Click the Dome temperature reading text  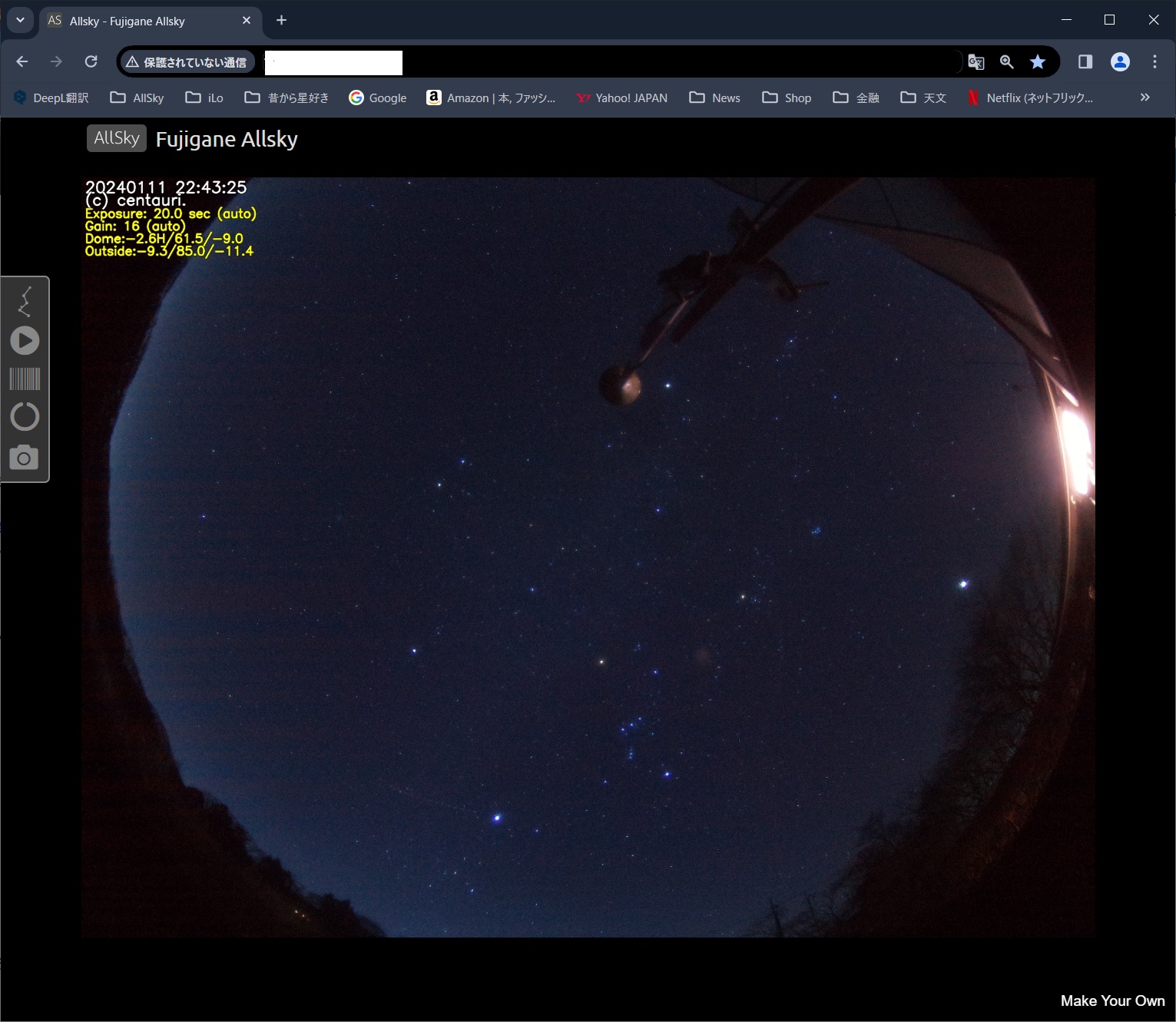[164, 239]
